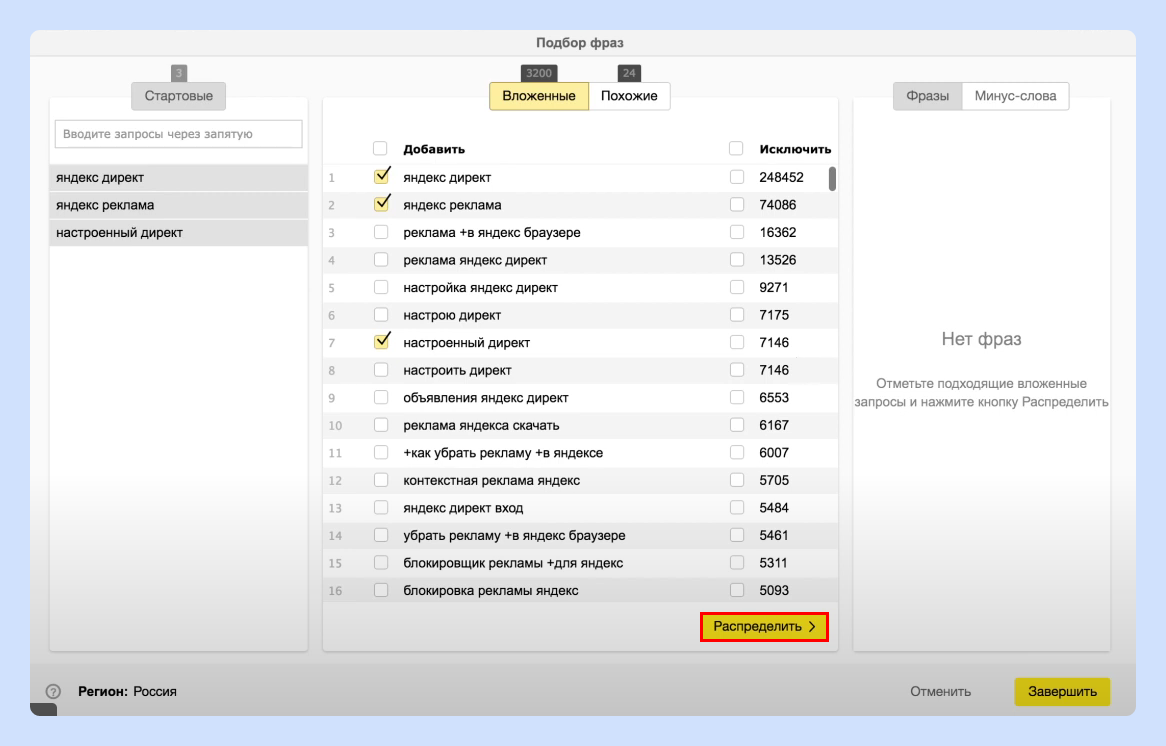Click the 24 count badge above Похожие

coord(629,73)
